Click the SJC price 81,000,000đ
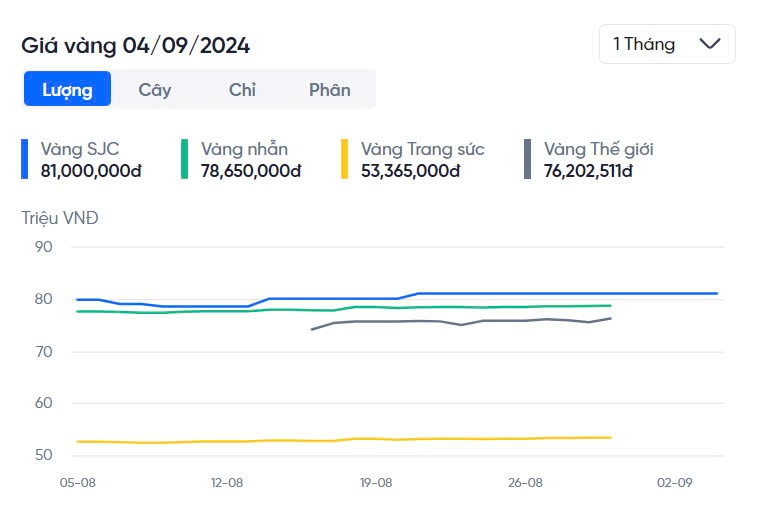The height and width of the screenshot is (510, 761). click(x=91, y=171)
